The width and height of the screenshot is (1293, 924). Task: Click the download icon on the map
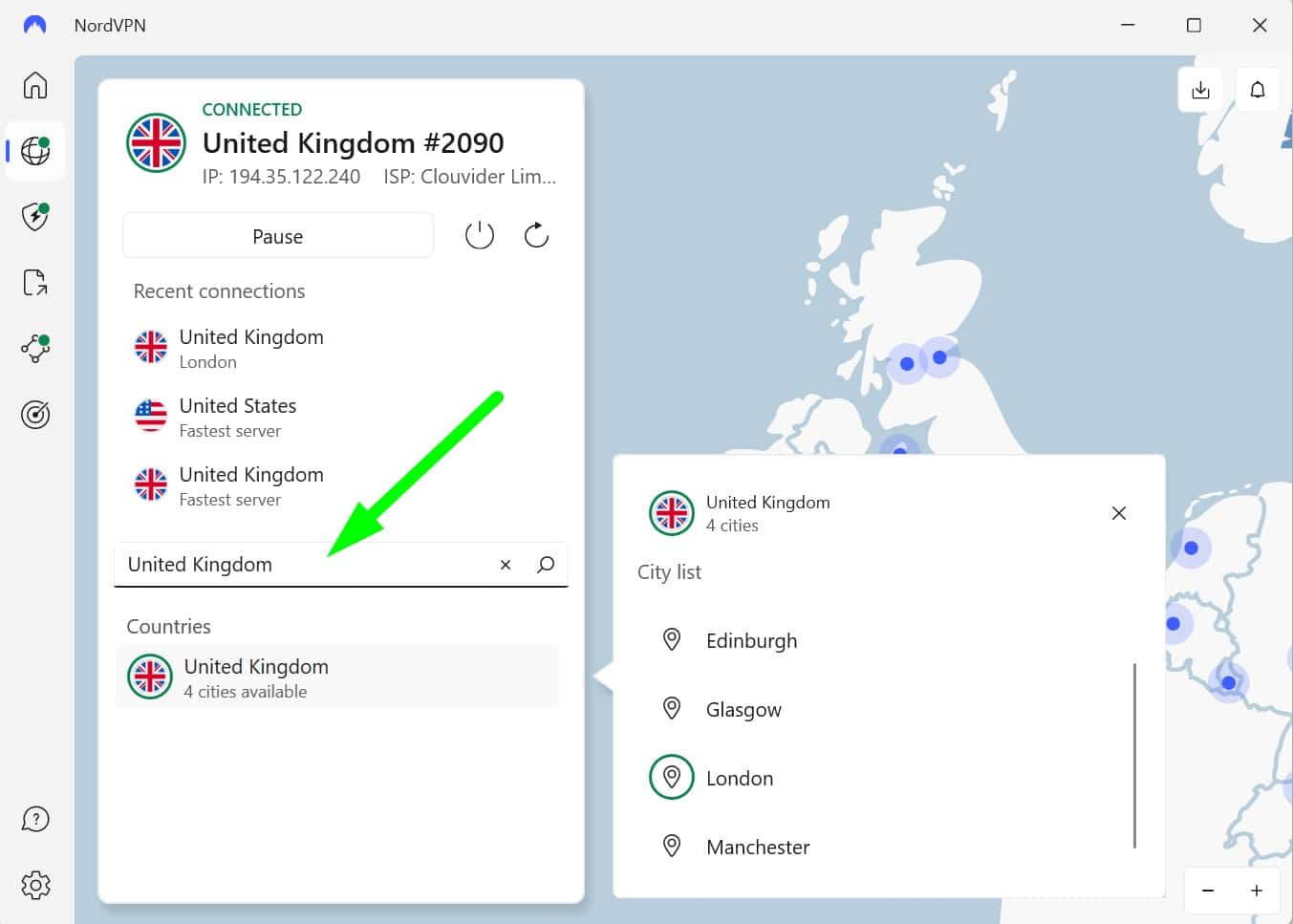click(x=1201, y=90)
